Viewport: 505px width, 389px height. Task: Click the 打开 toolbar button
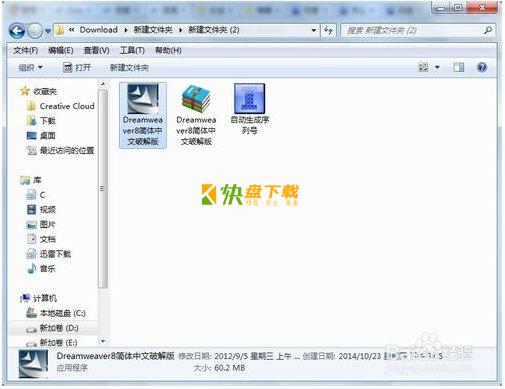77,68
